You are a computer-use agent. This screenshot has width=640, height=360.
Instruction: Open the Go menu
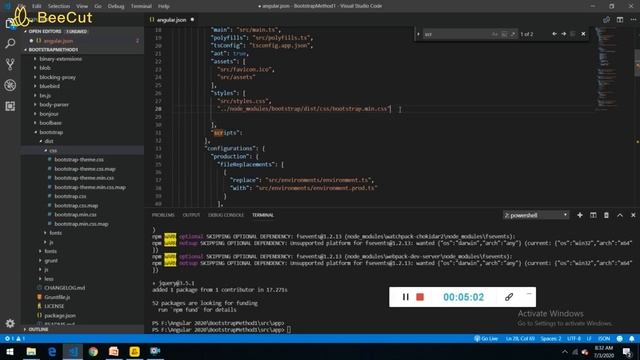pyautogui.click(x=98, y=6)
